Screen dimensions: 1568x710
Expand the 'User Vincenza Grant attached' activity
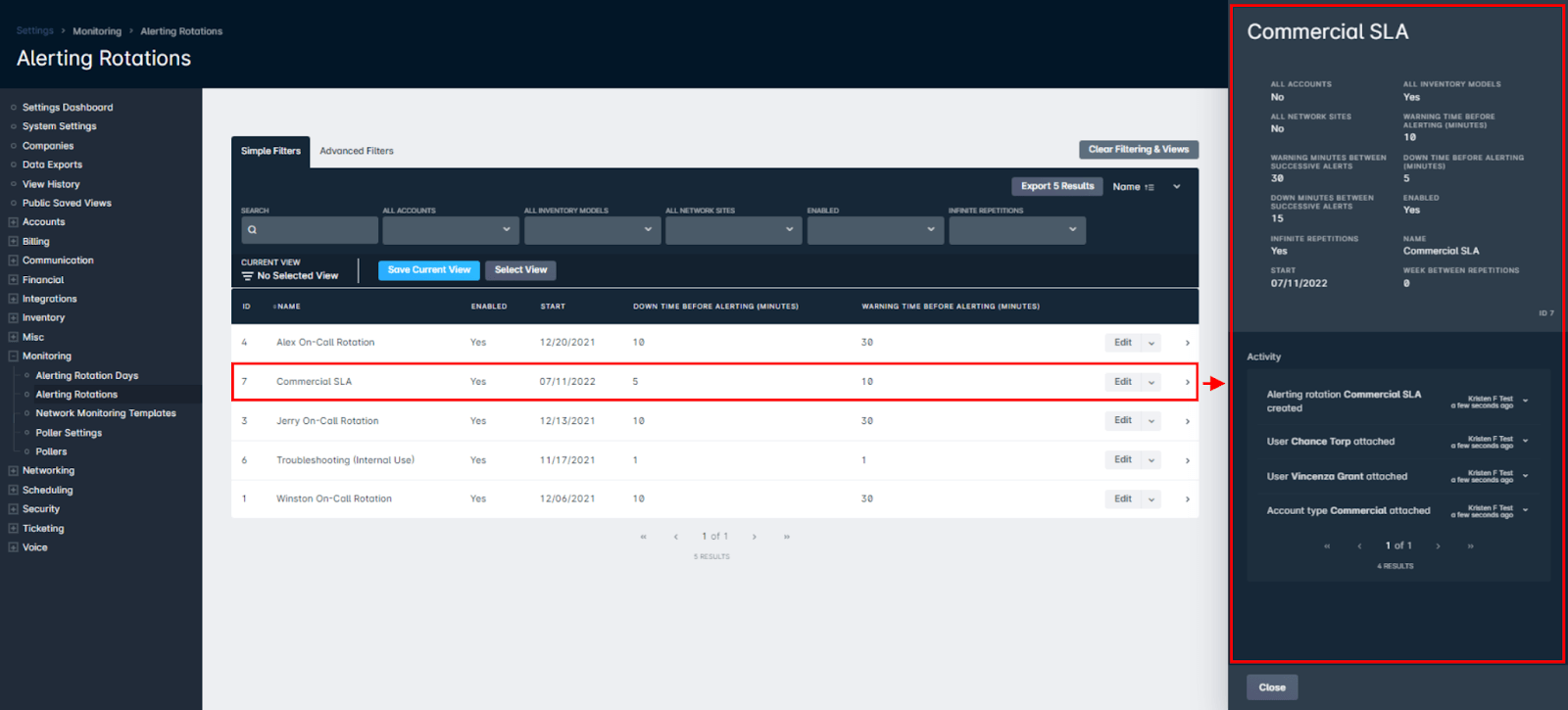tap(1526, 475)
